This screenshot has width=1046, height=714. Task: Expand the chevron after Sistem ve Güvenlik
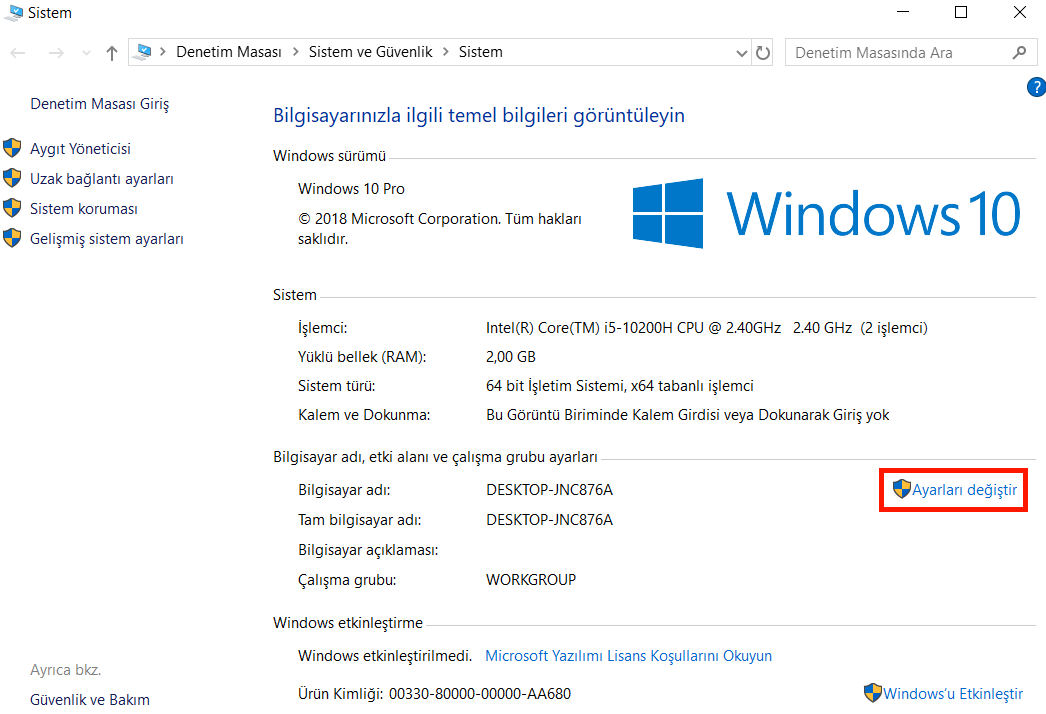click(x=446, y=51)
